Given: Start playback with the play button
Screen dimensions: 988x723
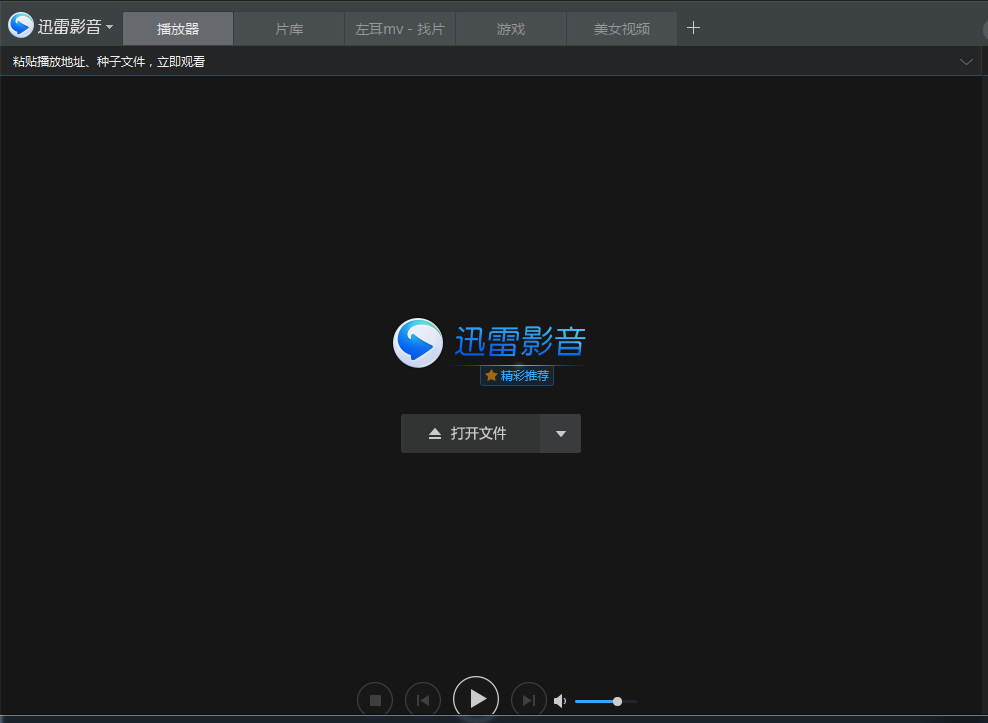Looking at the screenshot, I should click(476, 698).
